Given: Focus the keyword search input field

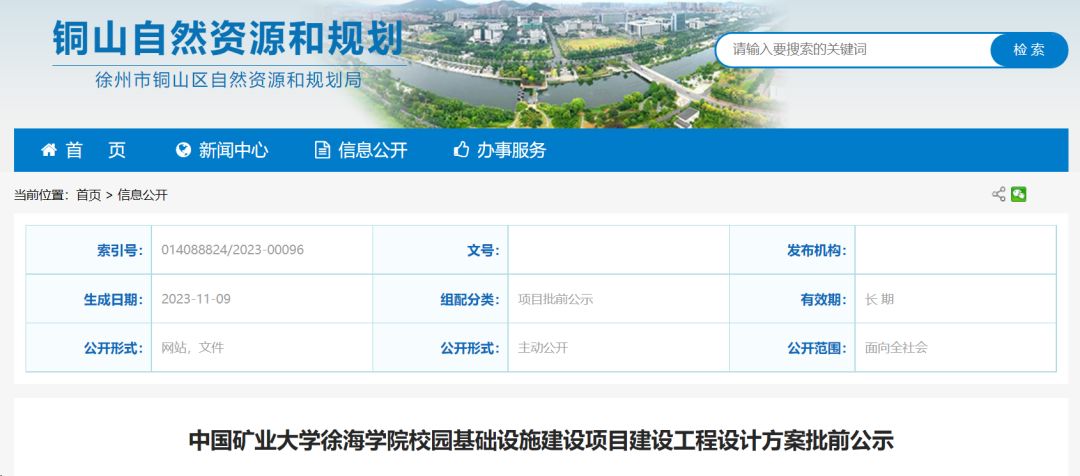Looking at the screenshot, I should click(x=854, y=50).
